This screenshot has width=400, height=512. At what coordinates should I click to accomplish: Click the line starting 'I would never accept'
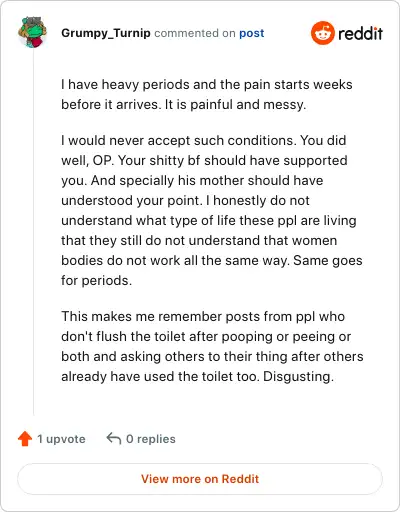[204, 141]
